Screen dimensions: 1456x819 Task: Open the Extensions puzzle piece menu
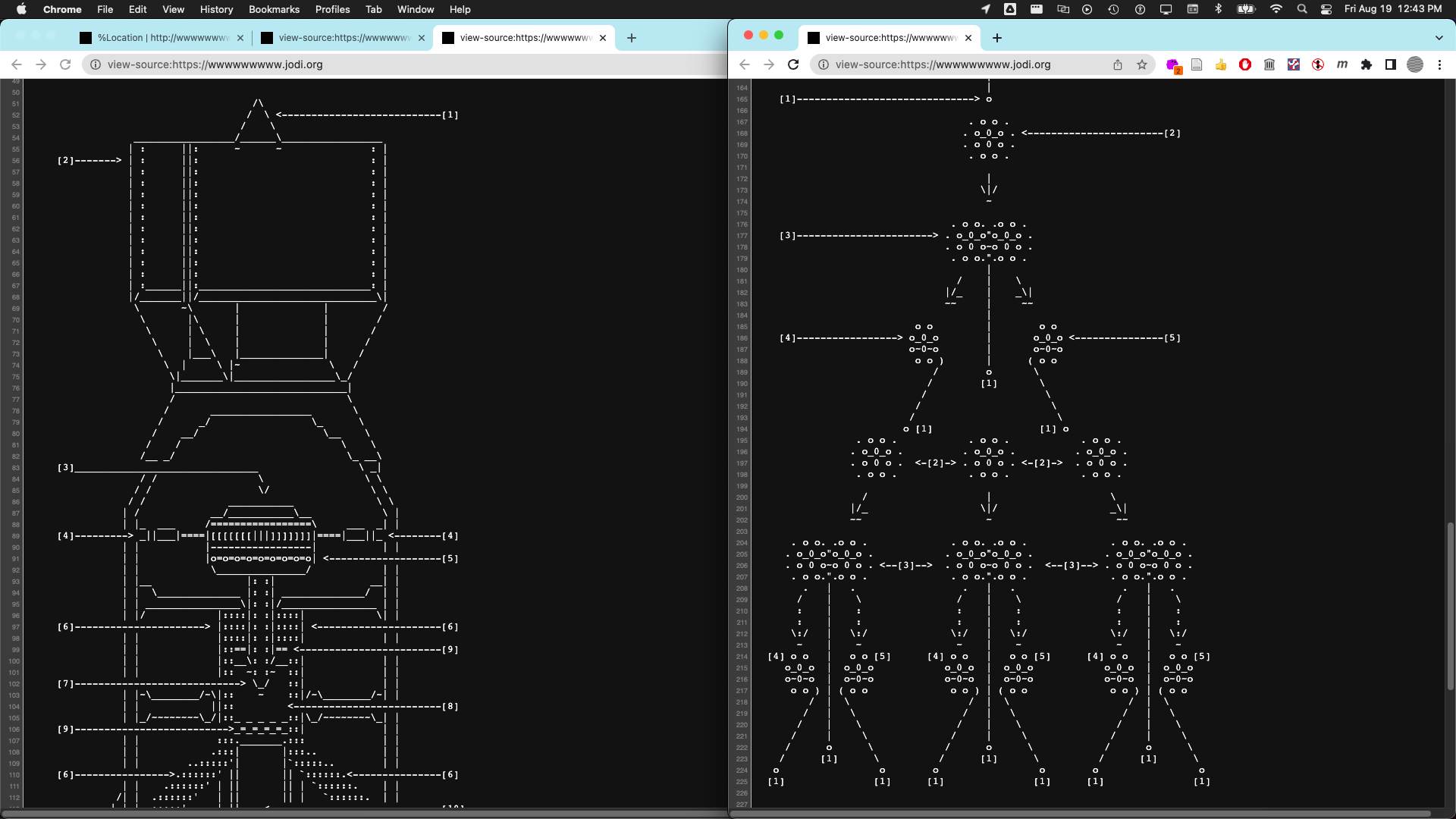tap(1367, 64)
